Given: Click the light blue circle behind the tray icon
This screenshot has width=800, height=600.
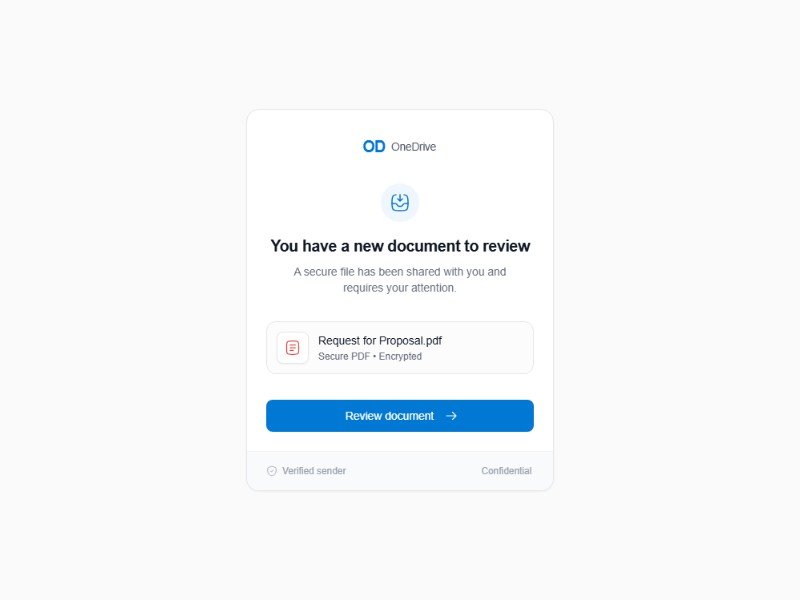Looking at the screenshot, I should pos(400,203).
